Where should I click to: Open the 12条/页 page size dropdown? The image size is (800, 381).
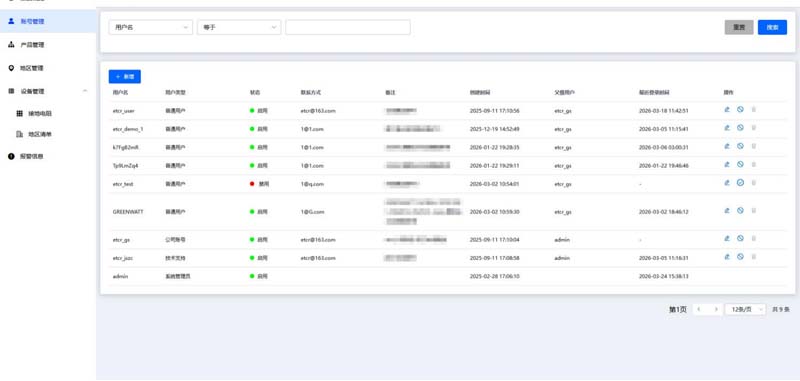coord(745,309)
